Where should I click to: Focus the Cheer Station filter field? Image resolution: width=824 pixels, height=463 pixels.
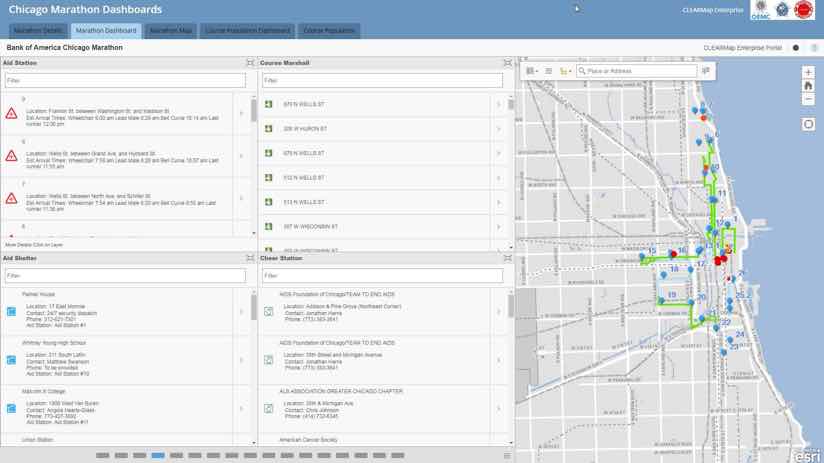point(383,275)
